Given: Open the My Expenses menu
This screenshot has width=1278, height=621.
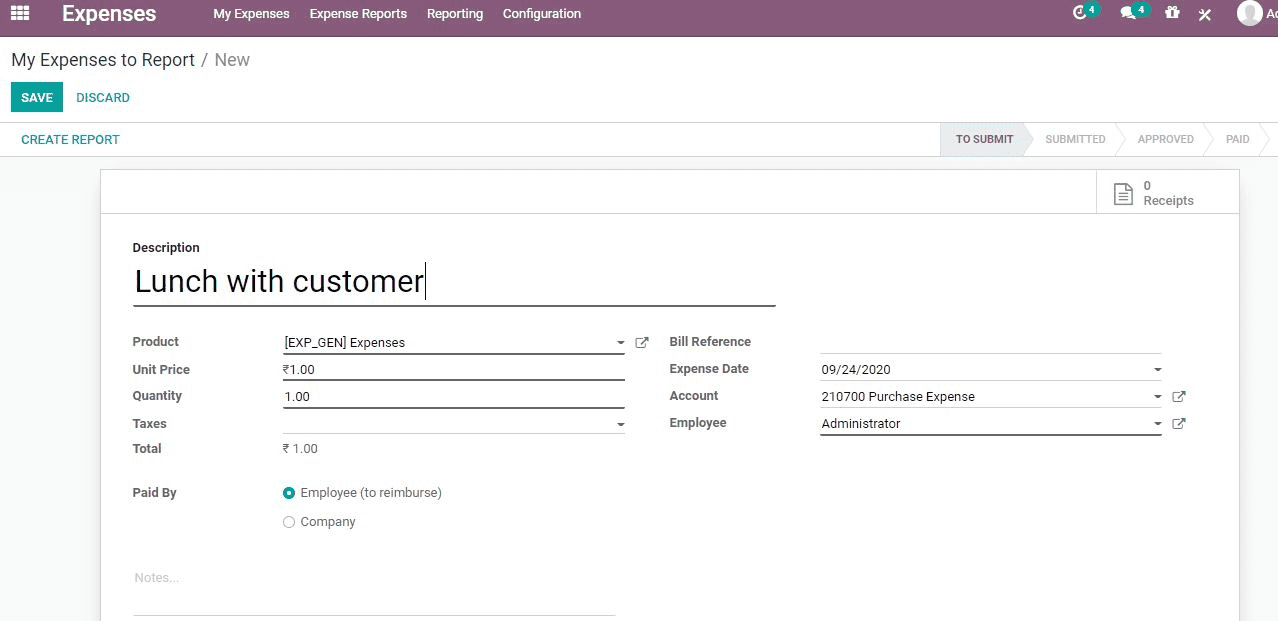Looking at the screenshot, I should point(251,14).
